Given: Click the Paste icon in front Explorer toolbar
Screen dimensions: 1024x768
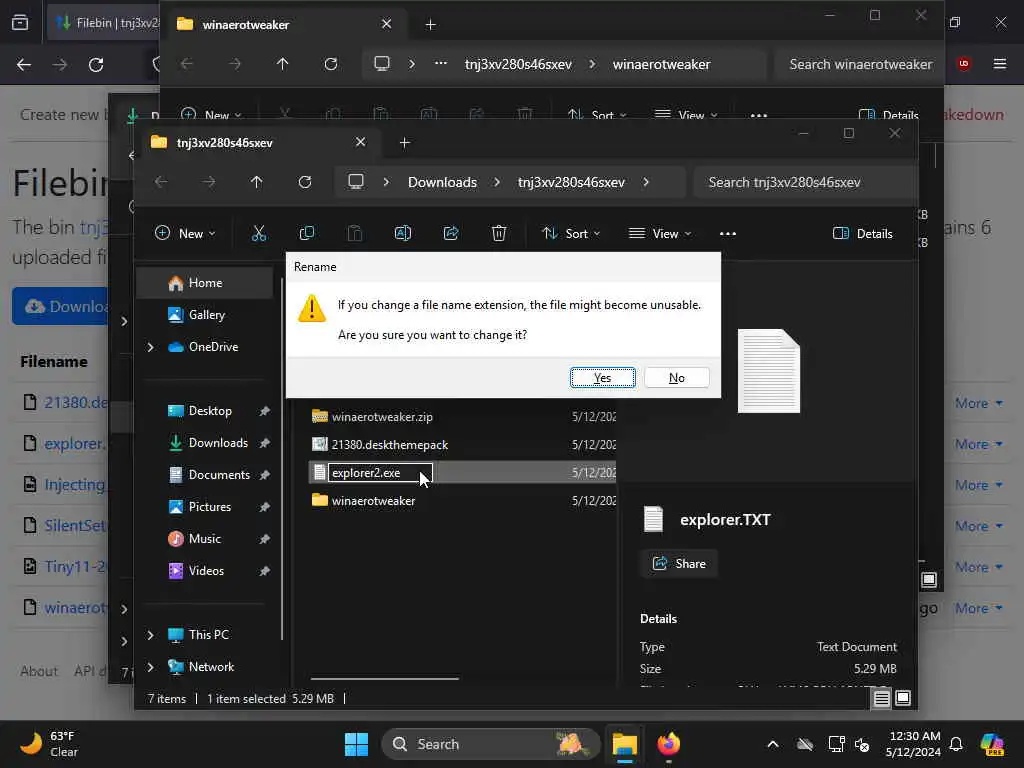Looking at the screenshot, I should 355,233.
